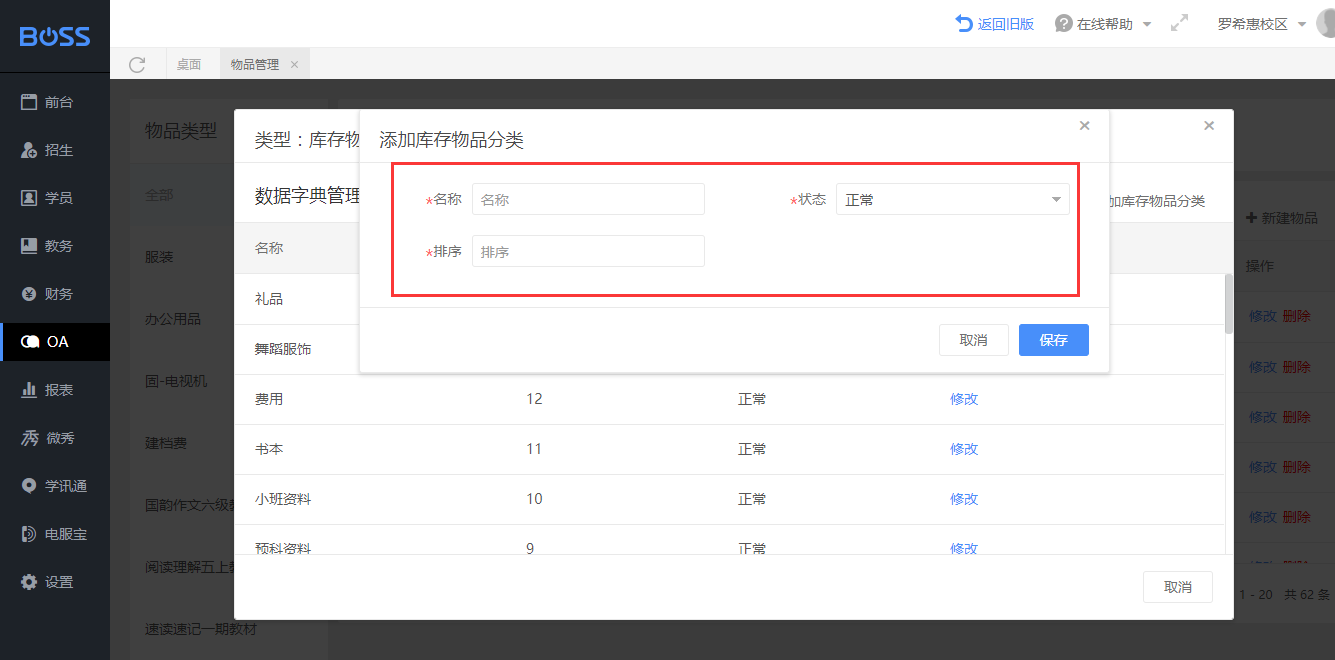Close the 数据字典管理 dialog
Viewport: 1335px width, 660px height.
click(1209, 126)
